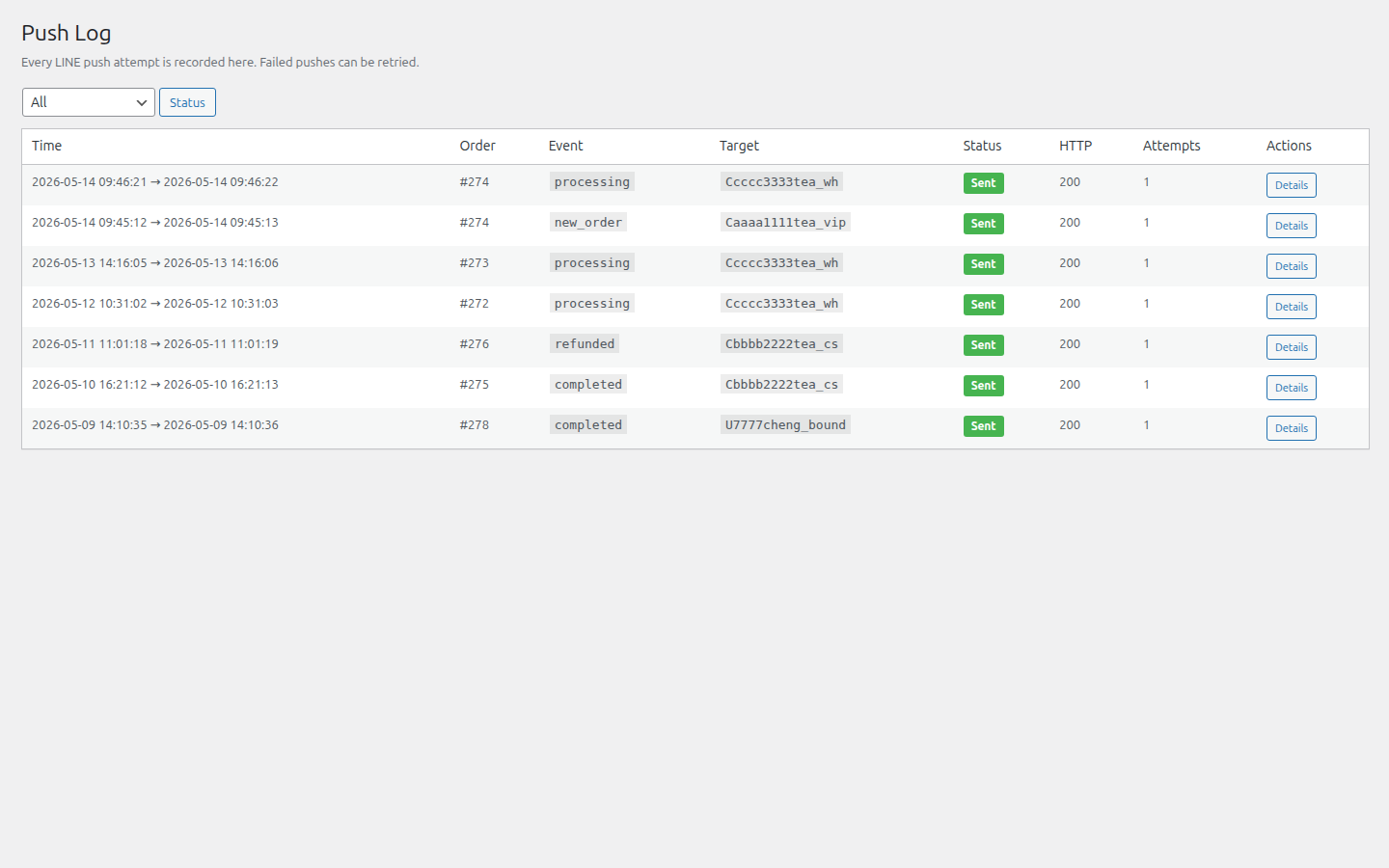The image size is (1389, 868).
Task: Click order number #275
Action: point(475,384)
